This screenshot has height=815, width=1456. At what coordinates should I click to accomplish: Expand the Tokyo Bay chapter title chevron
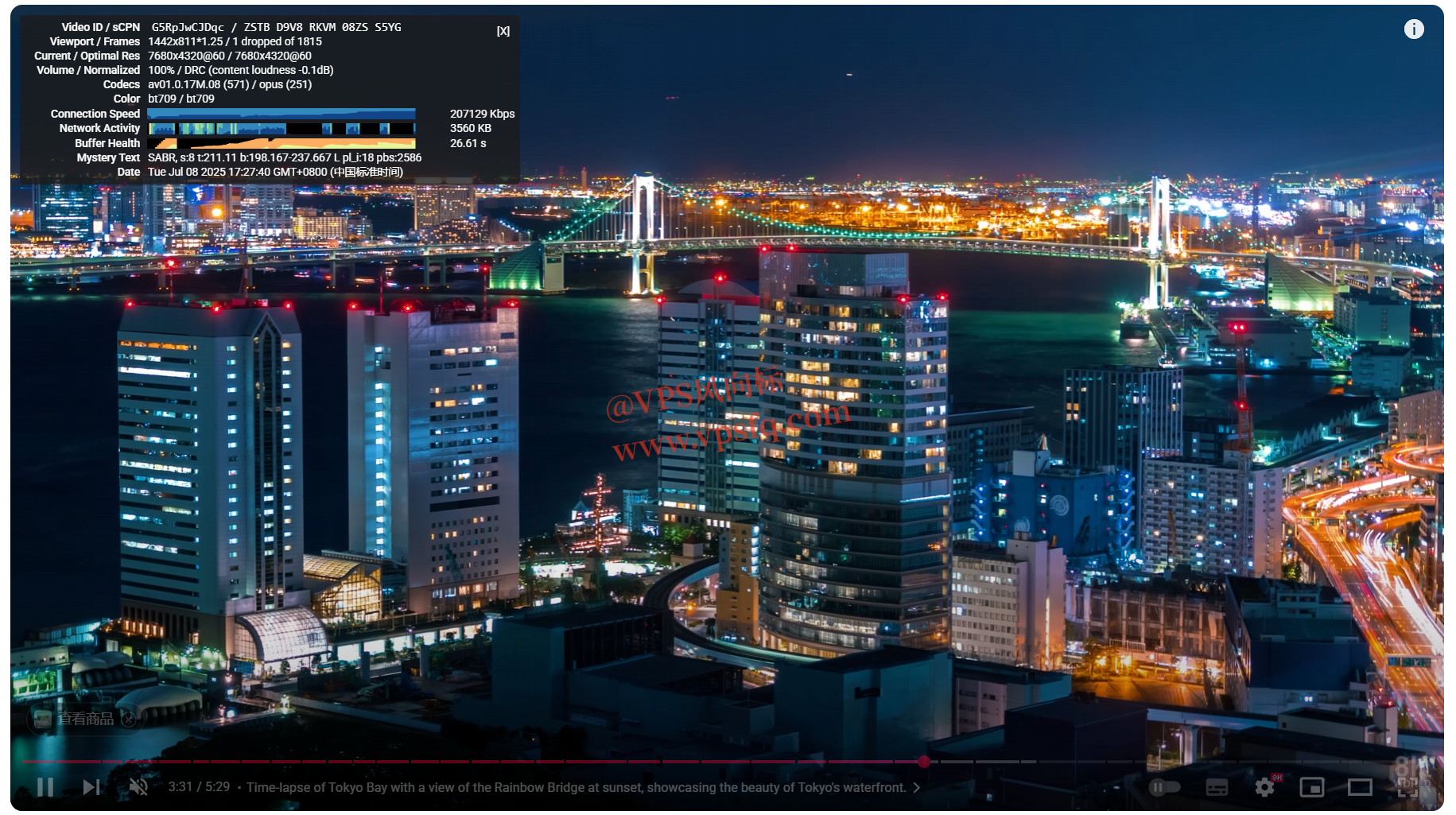(x=917, y=787)
